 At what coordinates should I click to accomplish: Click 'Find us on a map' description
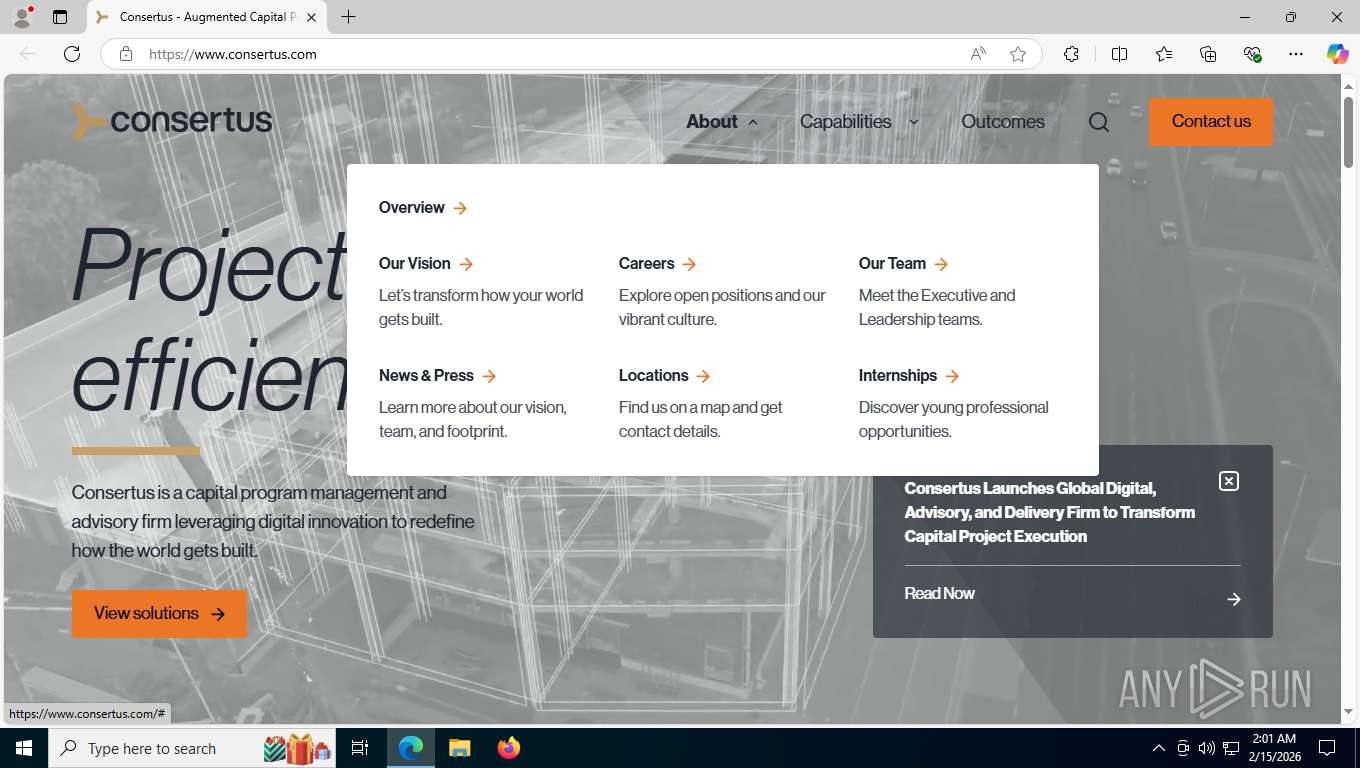click(701, 420)
